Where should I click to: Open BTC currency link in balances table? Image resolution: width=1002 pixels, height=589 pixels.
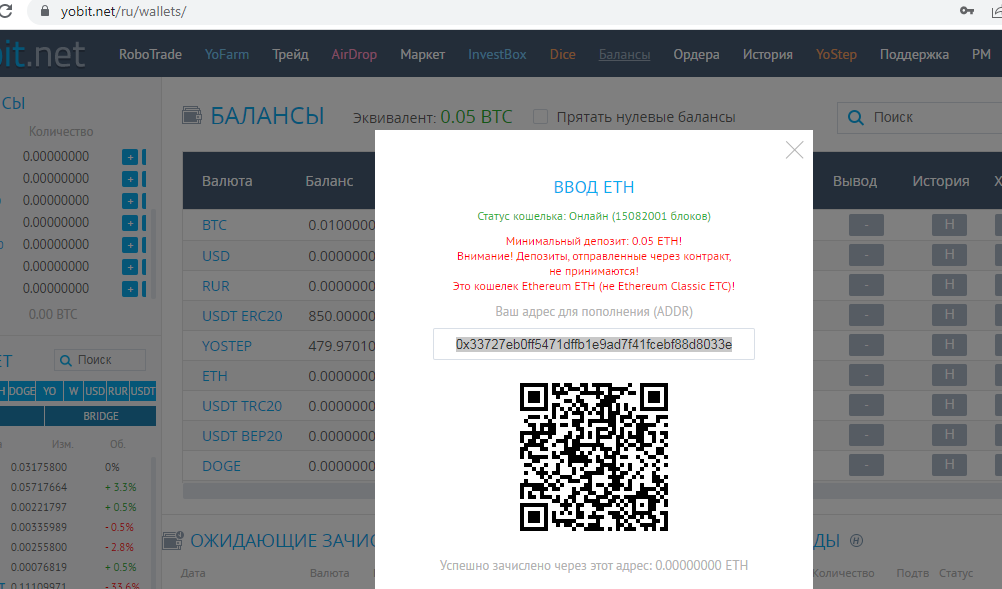point(214,226)
